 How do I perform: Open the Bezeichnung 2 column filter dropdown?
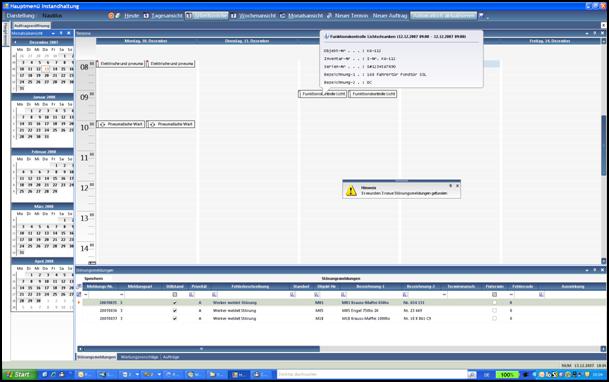tap(405, 295)
